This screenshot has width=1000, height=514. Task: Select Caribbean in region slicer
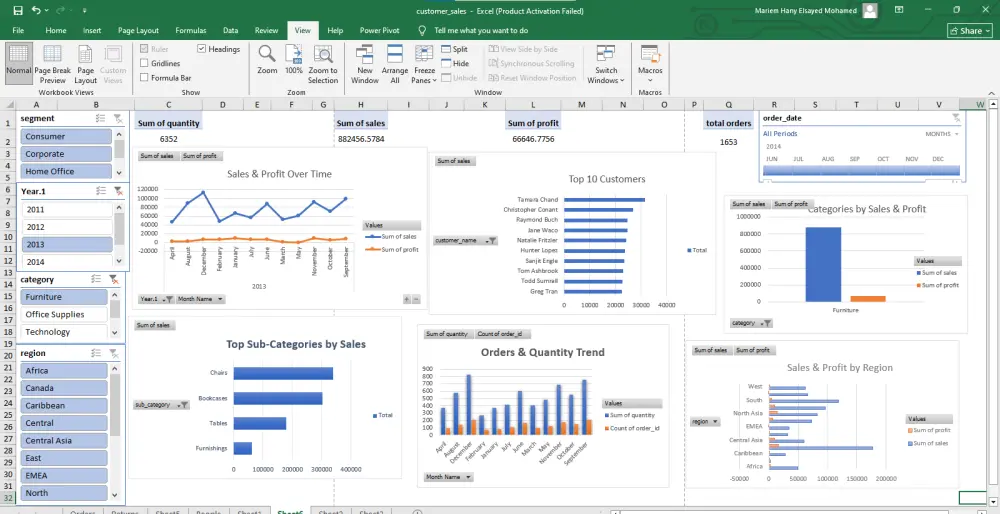pos(64,405)
